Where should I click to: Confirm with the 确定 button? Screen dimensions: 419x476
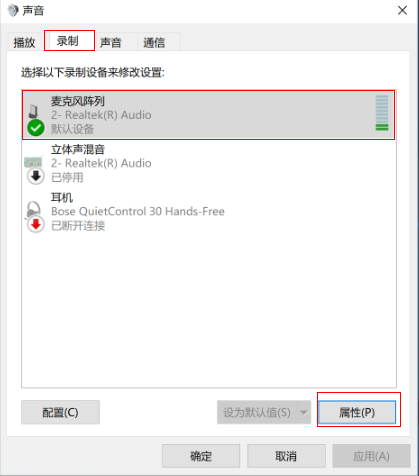[201, 456]
